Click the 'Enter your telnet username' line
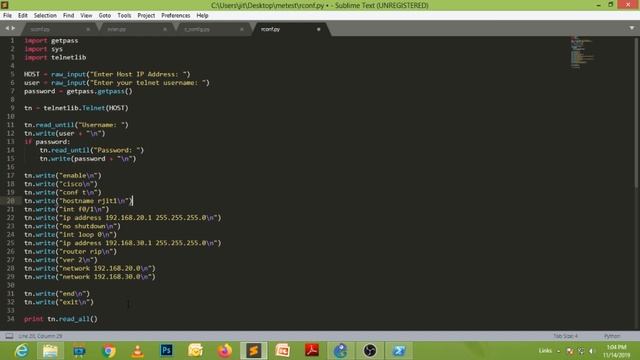This screenshot has width=640, height=360. (x=117, y=83)
